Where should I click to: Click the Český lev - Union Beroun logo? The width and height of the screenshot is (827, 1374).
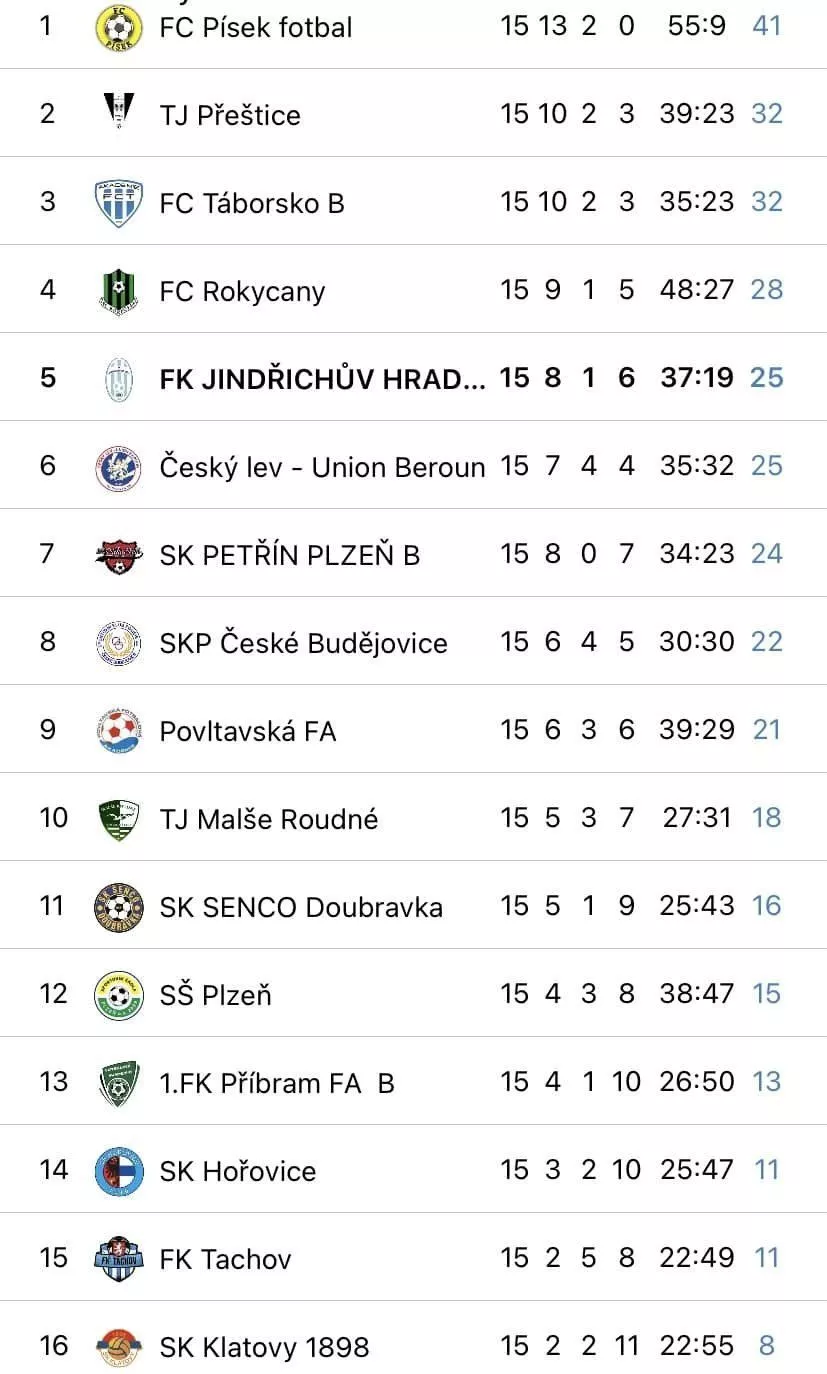(x=118, y=466)
